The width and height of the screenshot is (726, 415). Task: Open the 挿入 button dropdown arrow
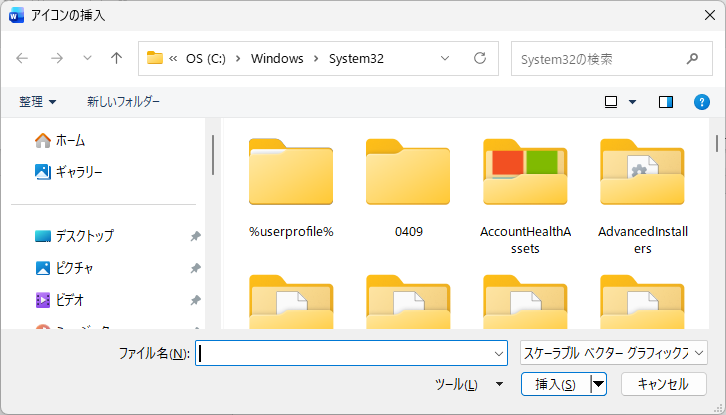pos(598,384)
